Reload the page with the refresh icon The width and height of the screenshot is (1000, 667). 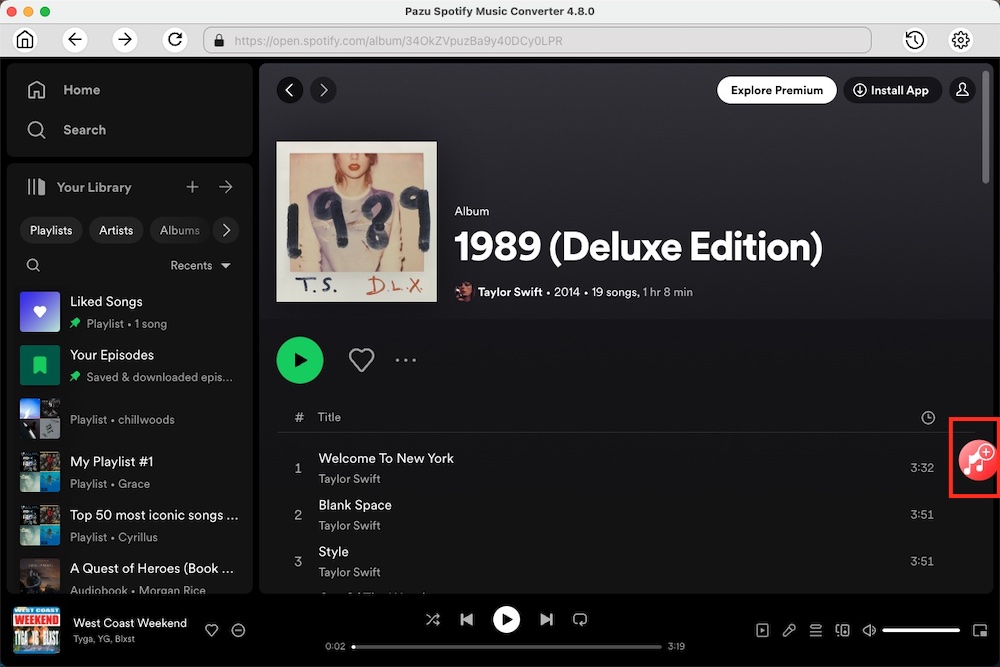pyautogui.click(x=175, y=40)
